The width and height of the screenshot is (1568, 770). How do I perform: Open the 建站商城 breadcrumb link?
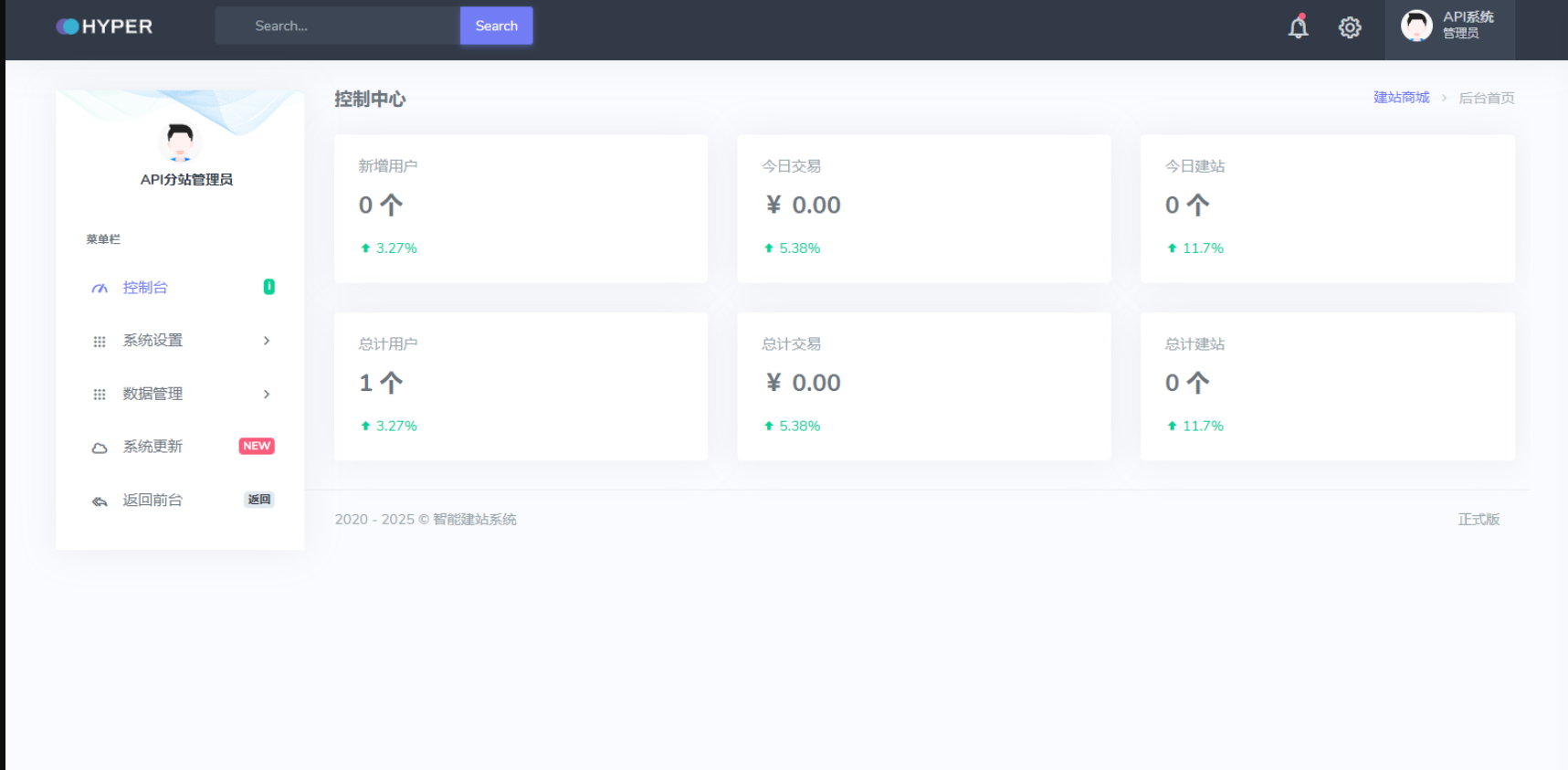tap(1401, 98)
